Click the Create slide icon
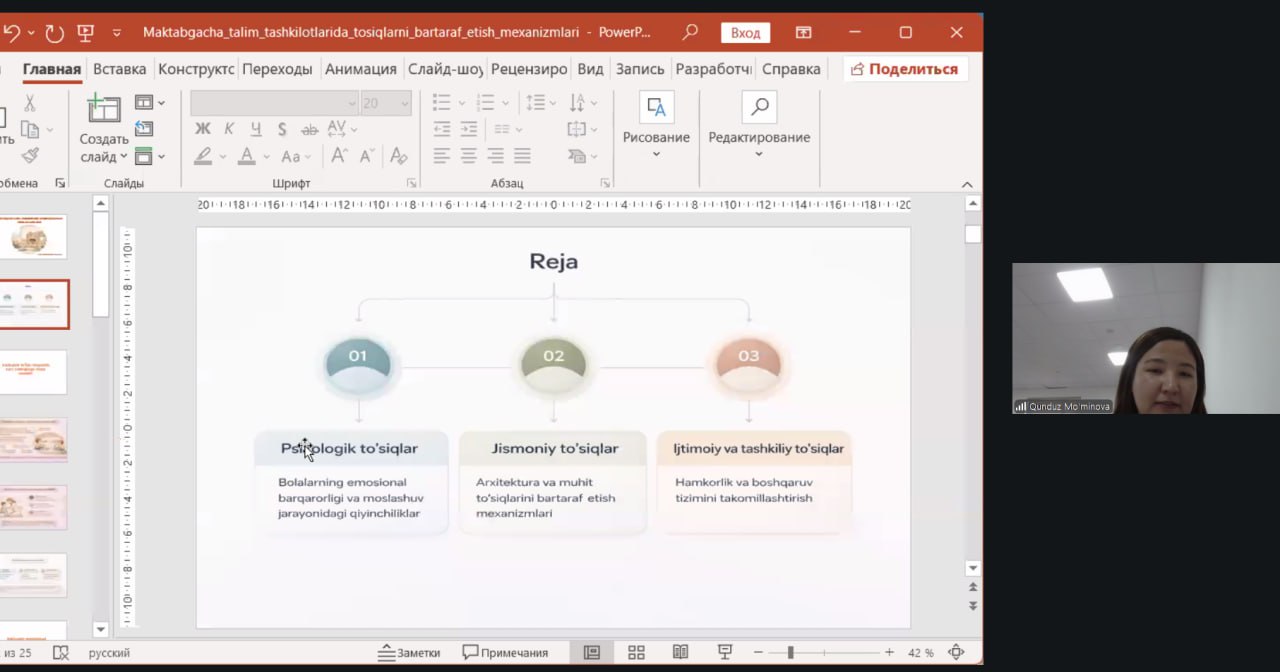Screen dimensions: 1280x672 (103, 109)
